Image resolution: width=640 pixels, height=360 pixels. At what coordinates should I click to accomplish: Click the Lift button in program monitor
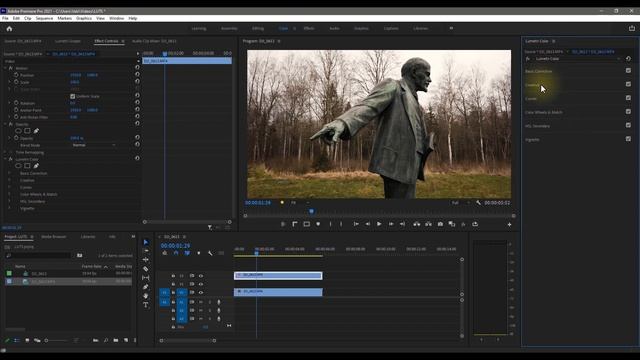pos(416,224)
